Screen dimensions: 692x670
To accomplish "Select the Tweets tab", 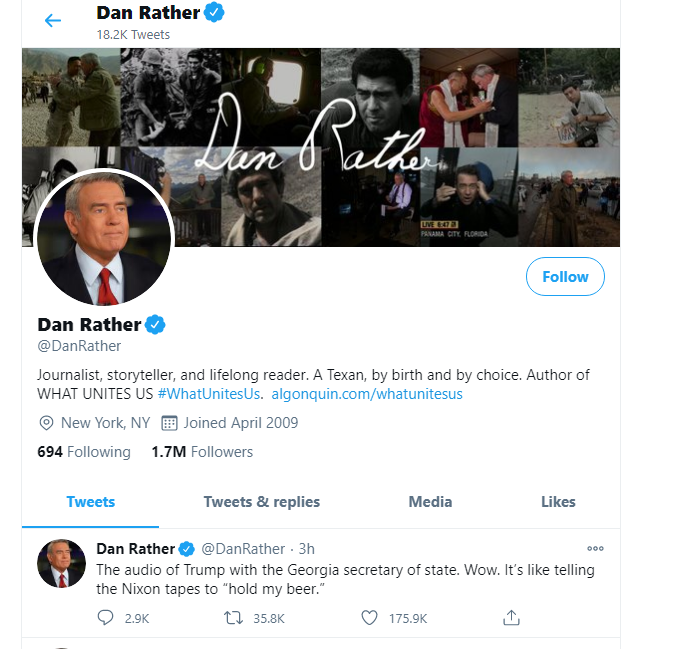I will [x=90, y=502].
